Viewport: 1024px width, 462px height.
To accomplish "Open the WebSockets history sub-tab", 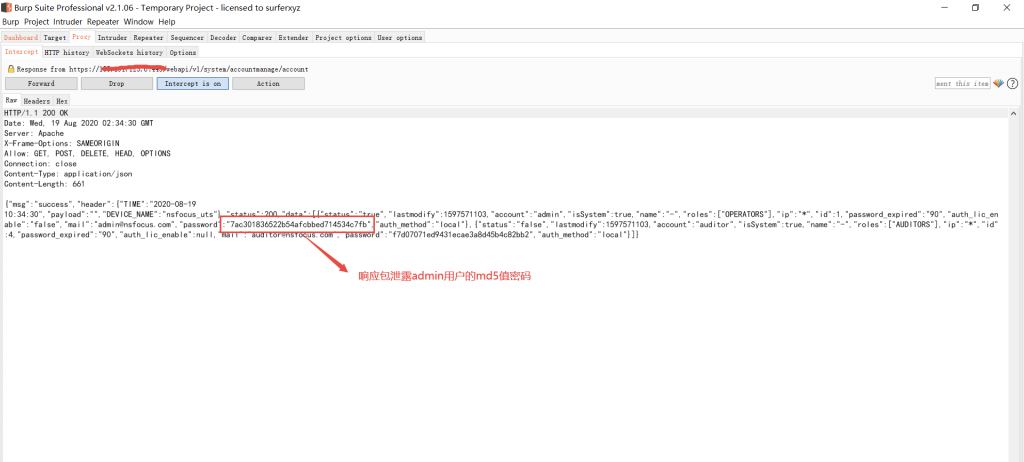I will 129,52.
